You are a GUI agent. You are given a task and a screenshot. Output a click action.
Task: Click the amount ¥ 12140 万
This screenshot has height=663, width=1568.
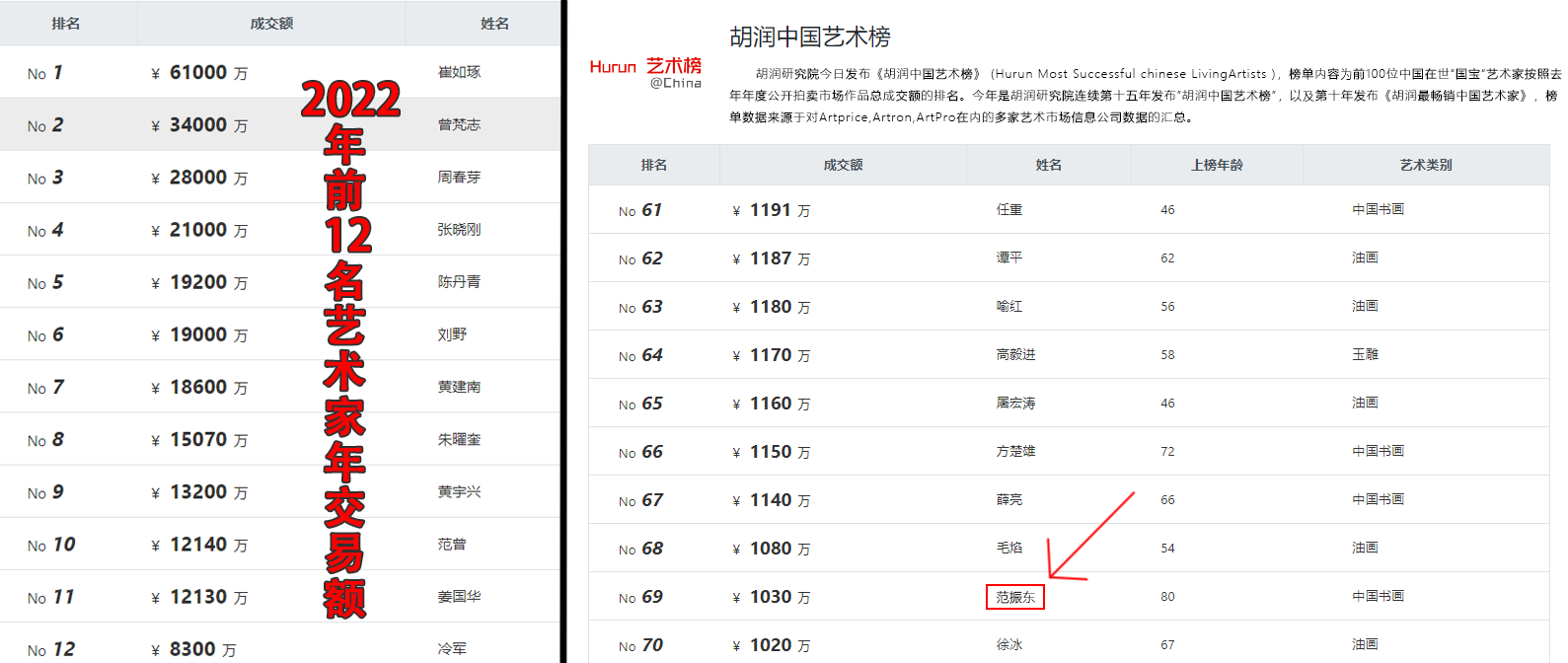[x=199, y=545]
